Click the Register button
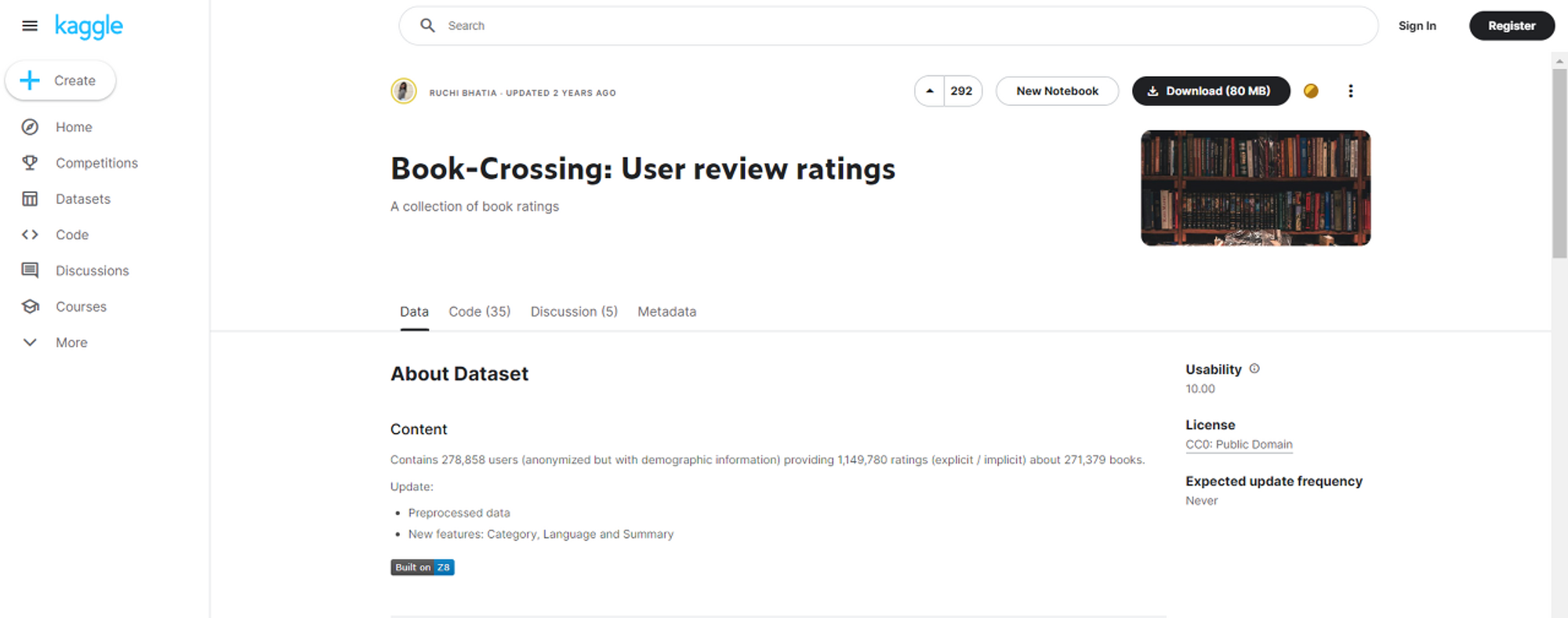 click(x=1512, y=26)
